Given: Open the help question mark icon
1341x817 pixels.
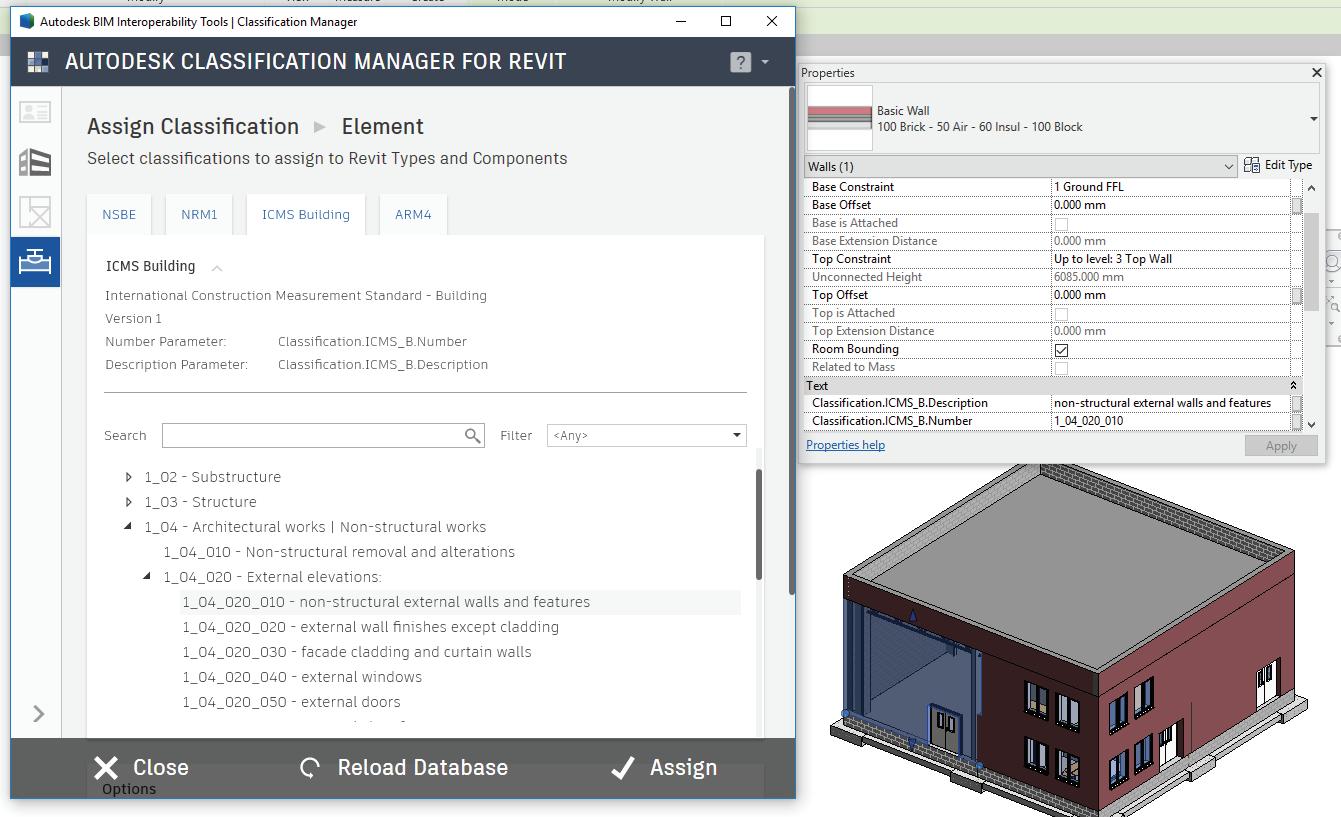Looking at the screenshot, I should coord(740,62).
